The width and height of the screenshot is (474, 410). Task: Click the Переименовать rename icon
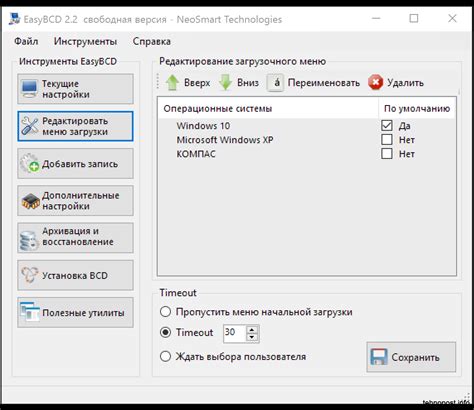point(275,82)
